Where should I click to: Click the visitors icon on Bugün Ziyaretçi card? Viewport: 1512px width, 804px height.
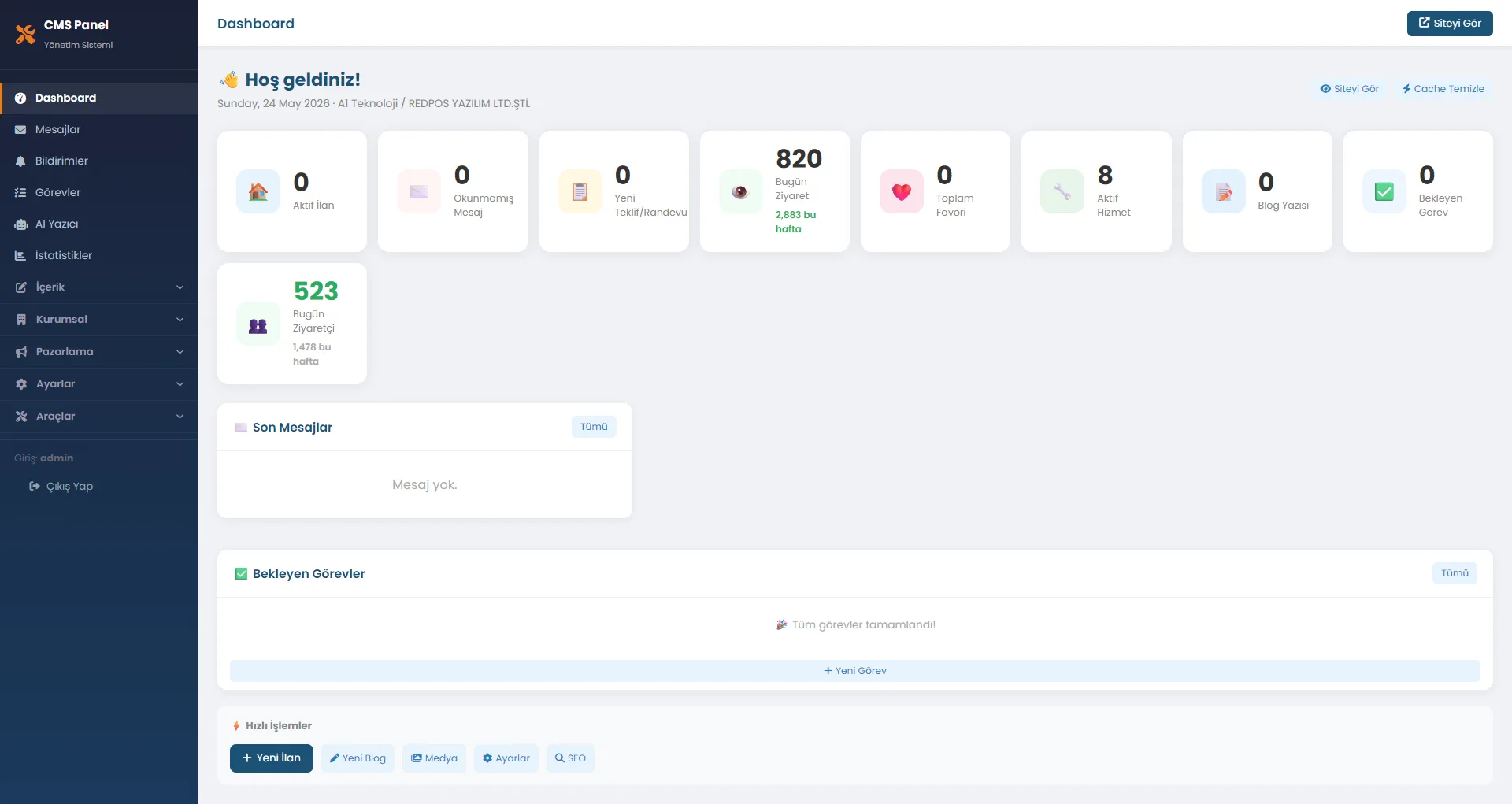[x=258, y=324]
